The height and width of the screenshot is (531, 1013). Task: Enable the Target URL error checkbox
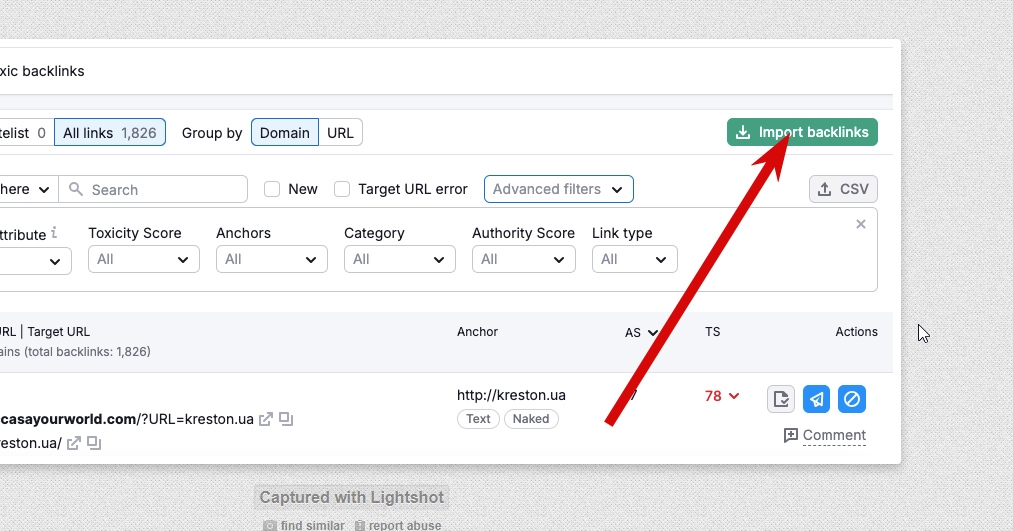[x=342, y=189]
